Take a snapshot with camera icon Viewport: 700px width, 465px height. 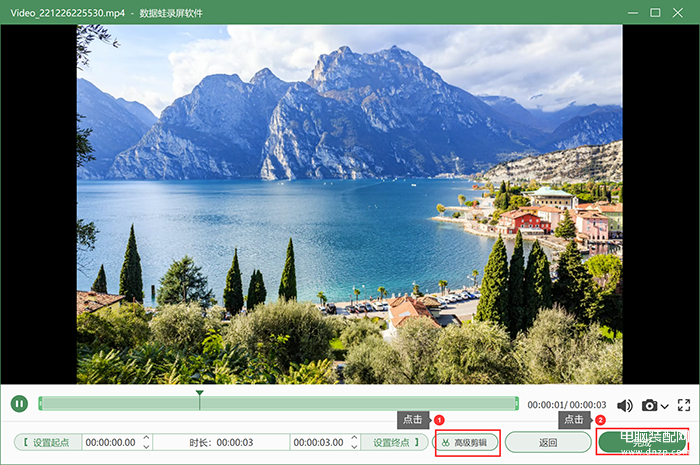pos(650,405)
